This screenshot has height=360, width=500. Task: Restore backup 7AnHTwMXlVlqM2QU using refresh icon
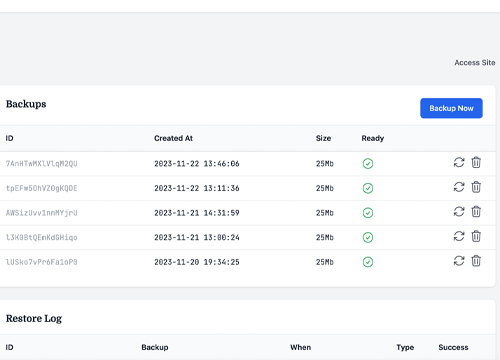coord(459,162)
